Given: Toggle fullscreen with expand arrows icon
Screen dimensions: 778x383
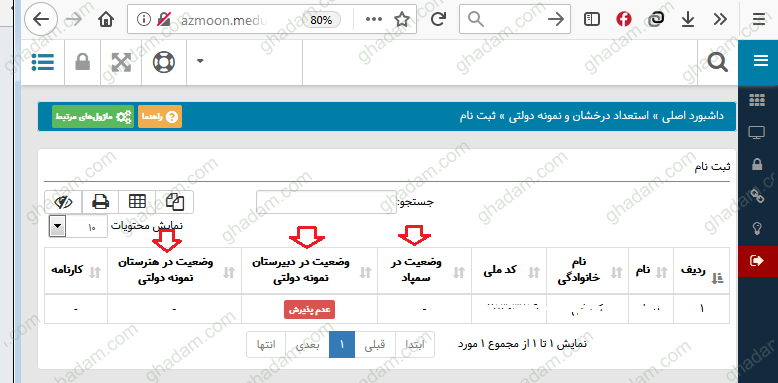Looking at the screenshot, I should 121,62.
